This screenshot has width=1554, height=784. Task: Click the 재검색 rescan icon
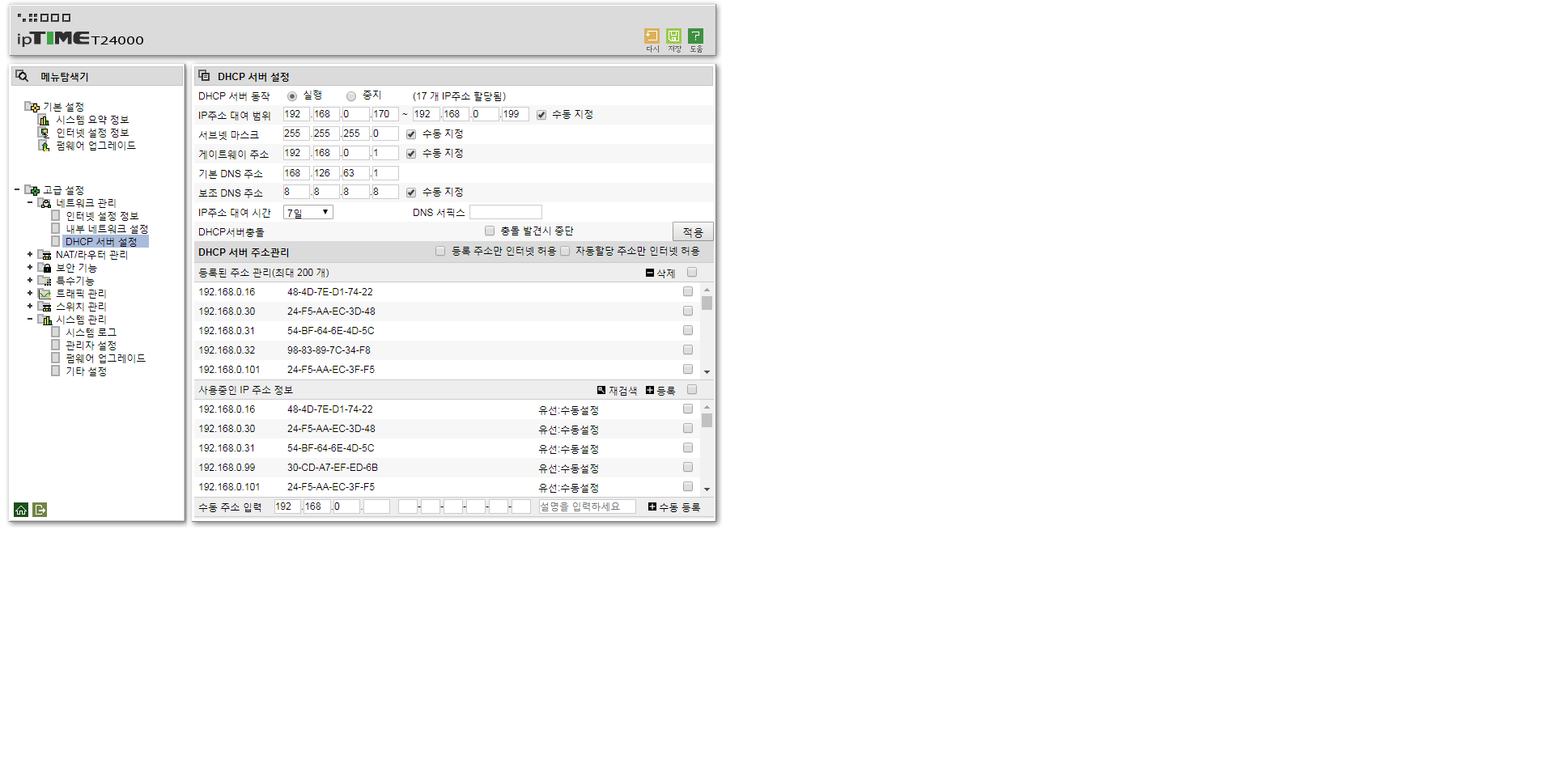click(x=601, y=390)
